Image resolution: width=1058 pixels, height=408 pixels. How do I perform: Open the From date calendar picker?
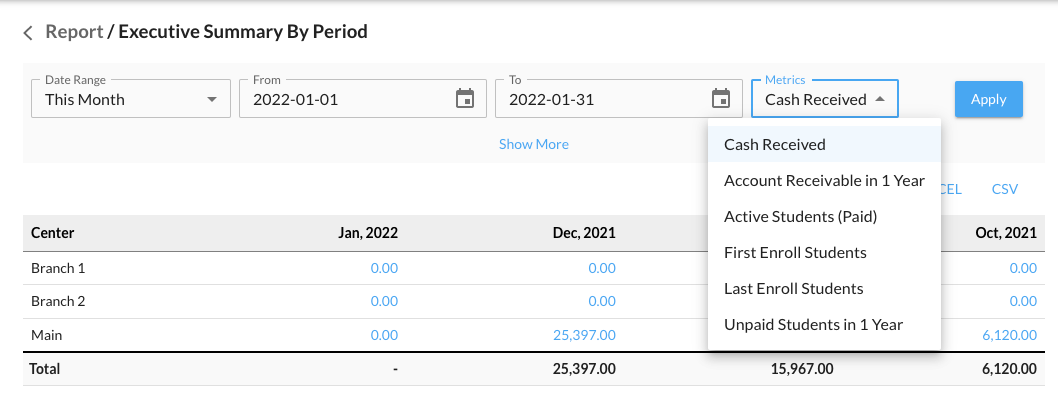[x=465, y=99]
